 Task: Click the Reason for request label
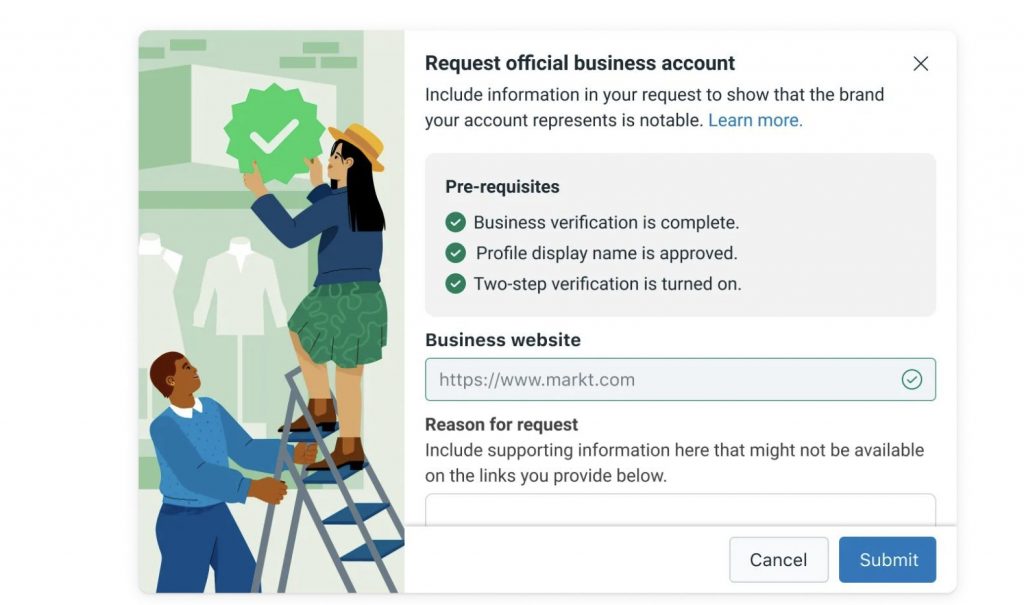(502, 425)
